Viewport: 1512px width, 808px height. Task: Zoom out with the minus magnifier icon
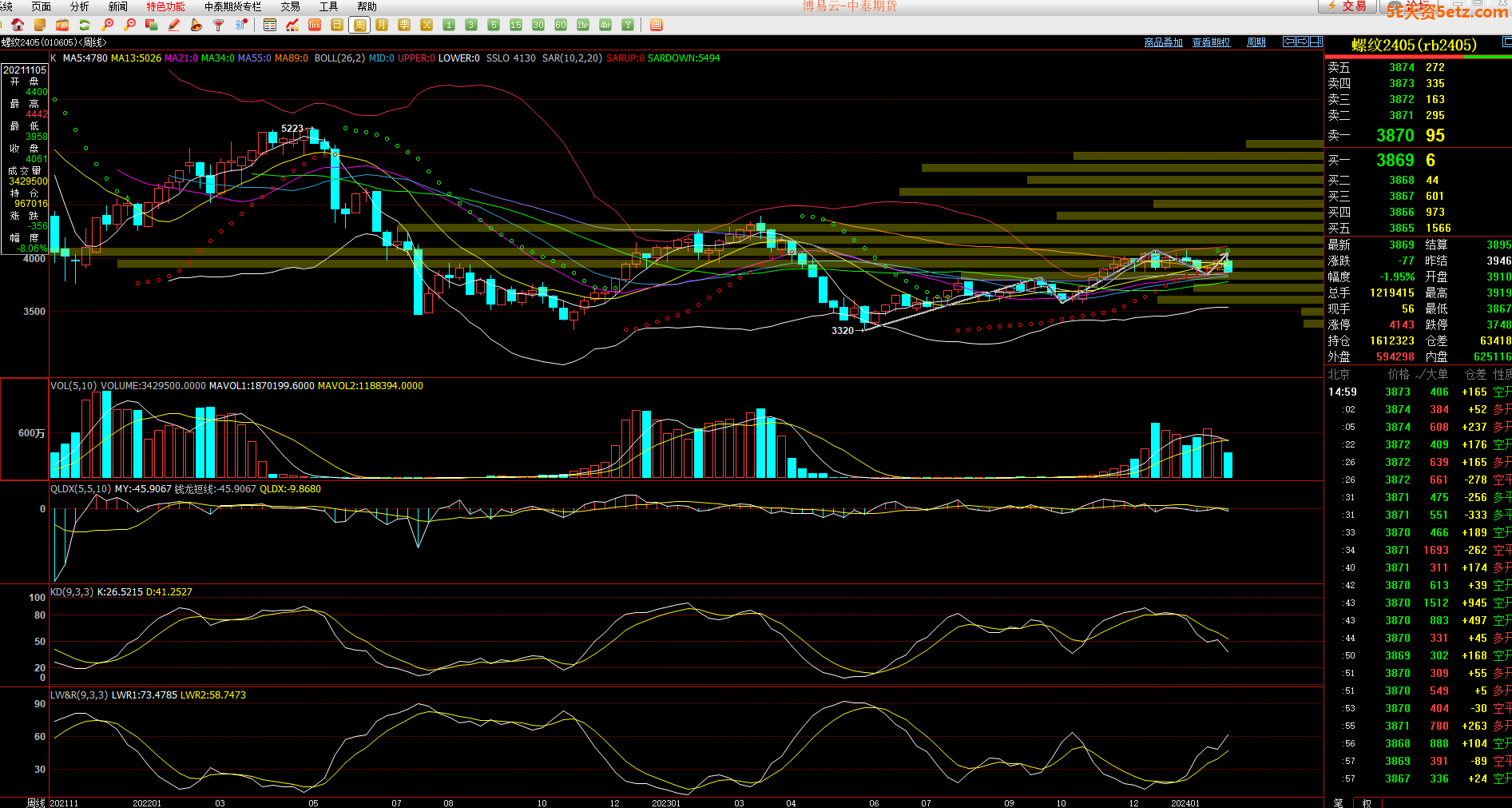point(129,25)
